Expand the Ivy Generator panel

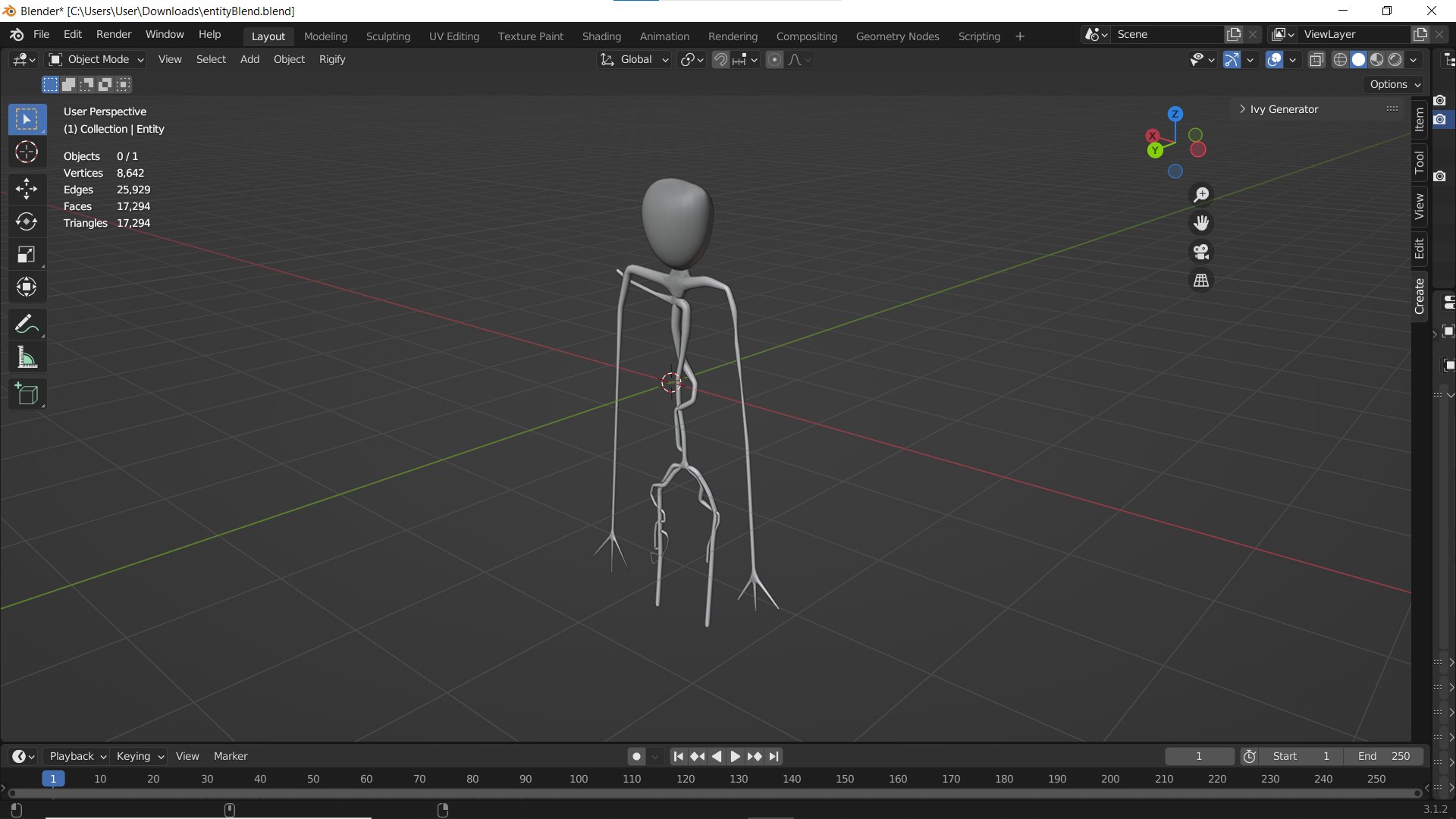pos(1243,108)
